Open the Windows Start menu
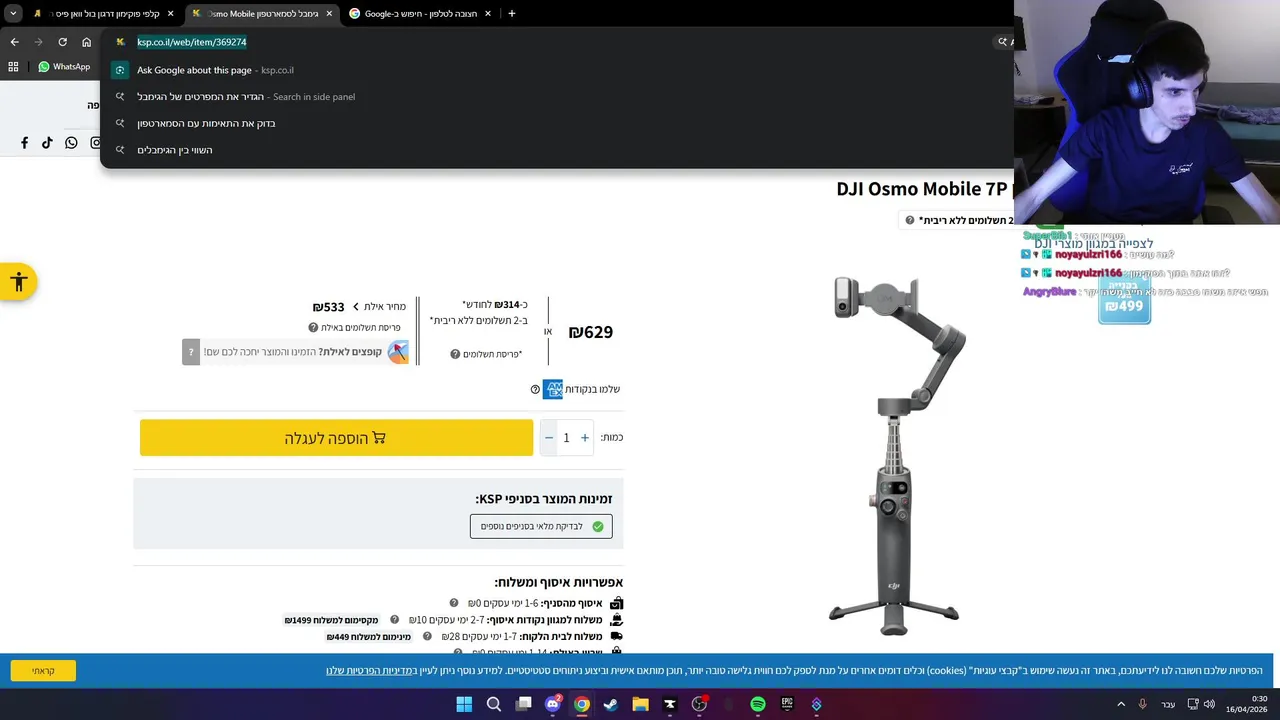The image size is (1280, 720). click(x=464, y=704)
